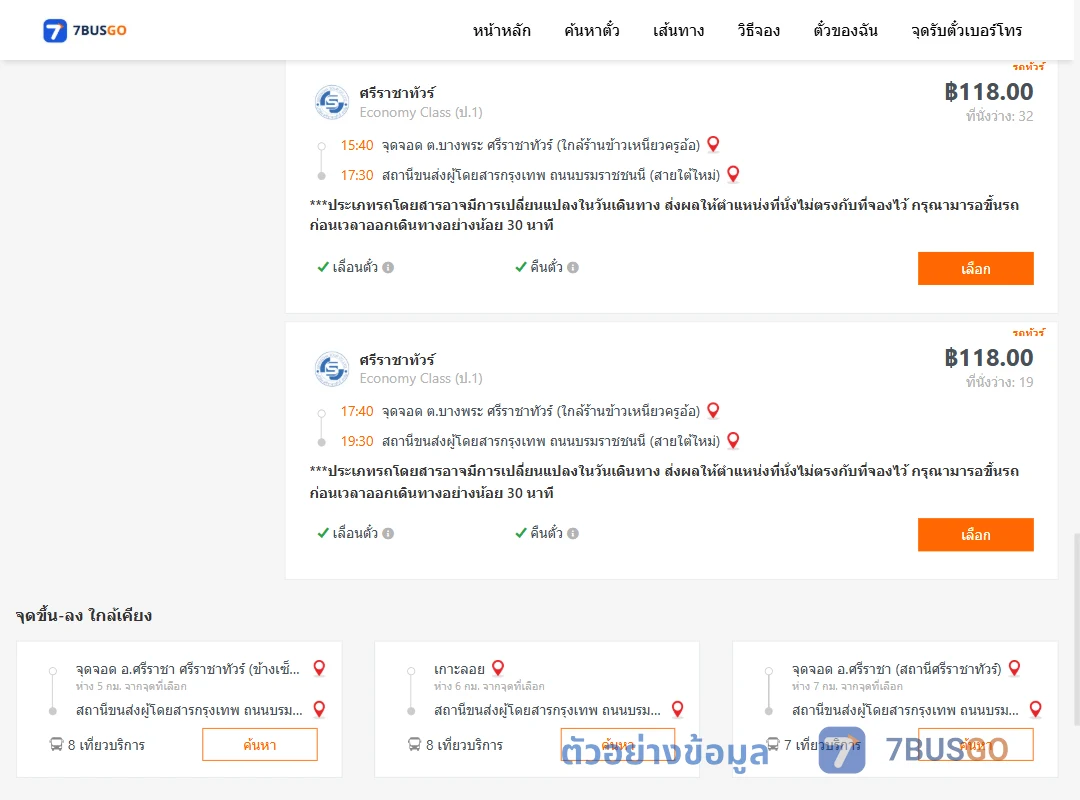Open the จุดรับตั๋วเบอร์โทร menu item
This screenshot has height=800, width=1080.
(966, 30)
